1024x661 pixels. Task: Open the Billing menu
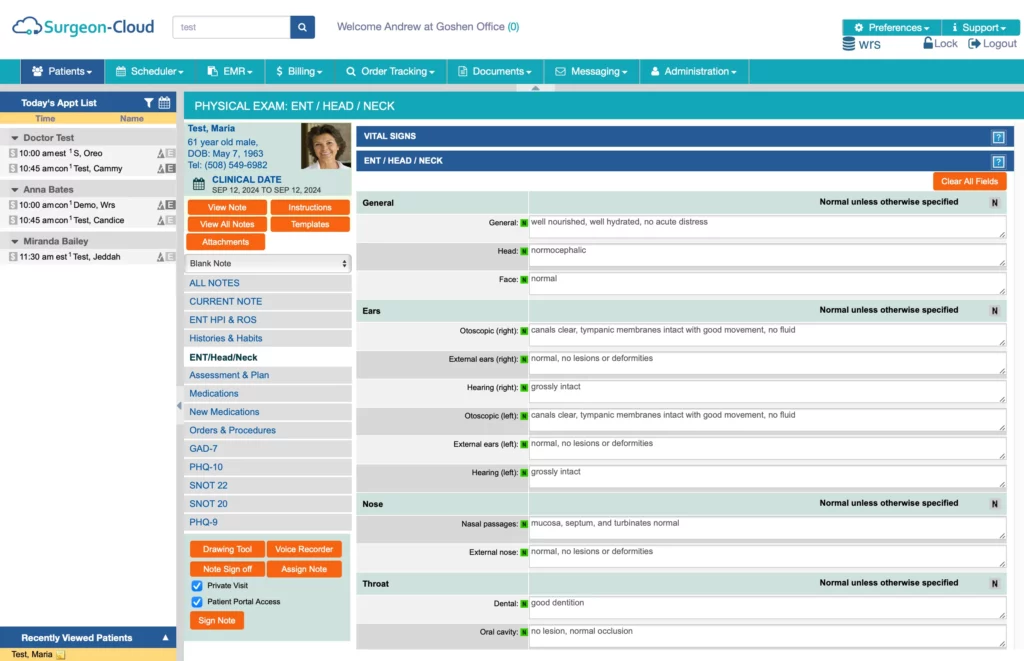click(300, 72)
